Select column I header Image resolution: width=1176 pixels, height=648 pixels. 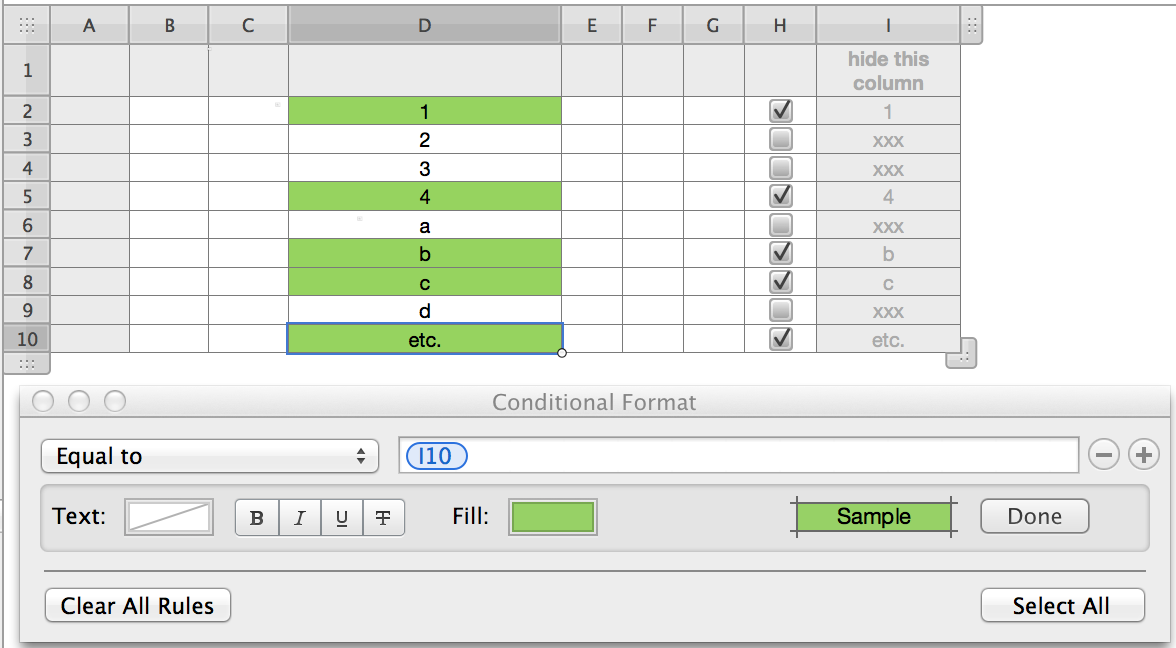click(x=888, y=27)
